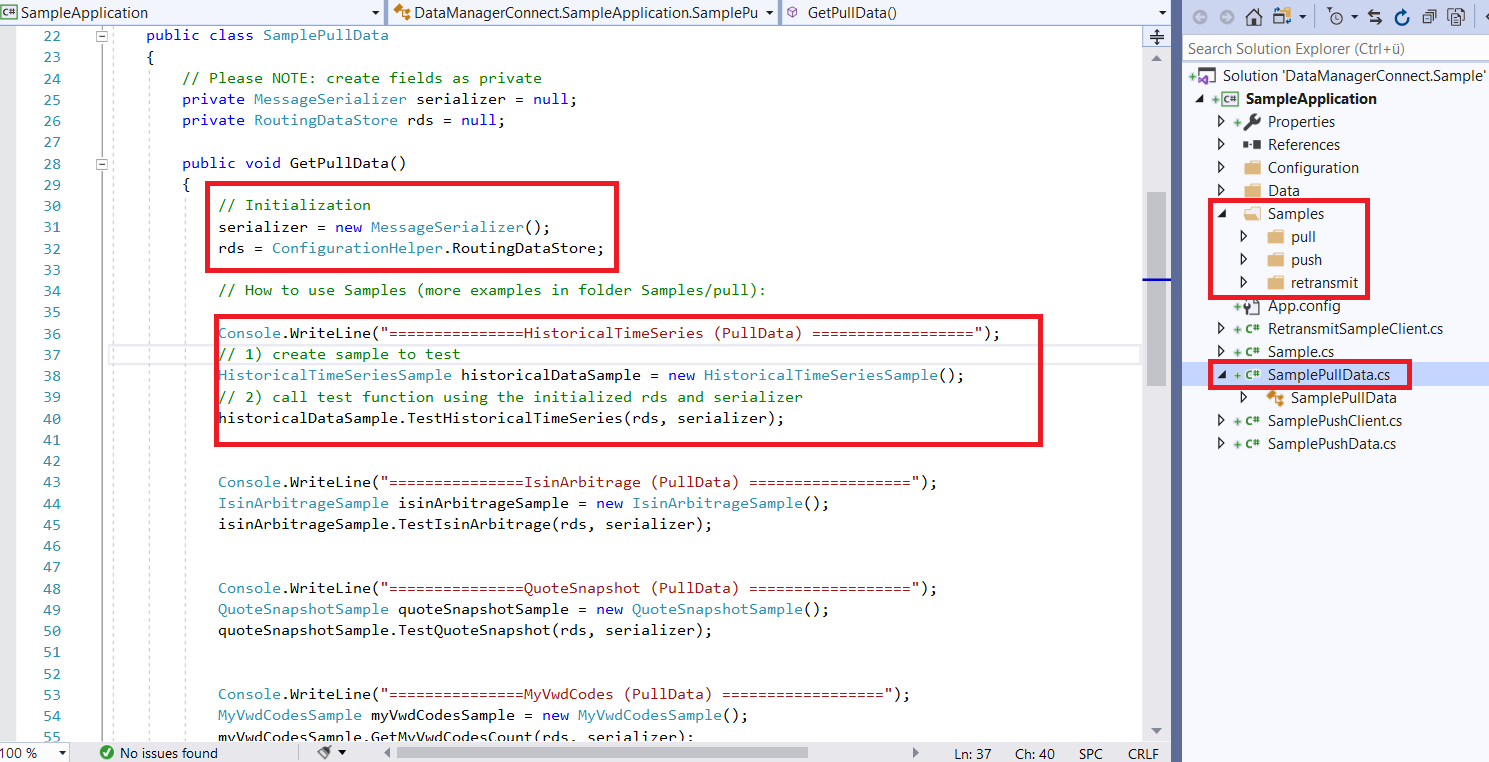Click the code cleanup broom icon
This screenshot has width=1489, height=762.
pyautogui.click(x=324, y=752)
